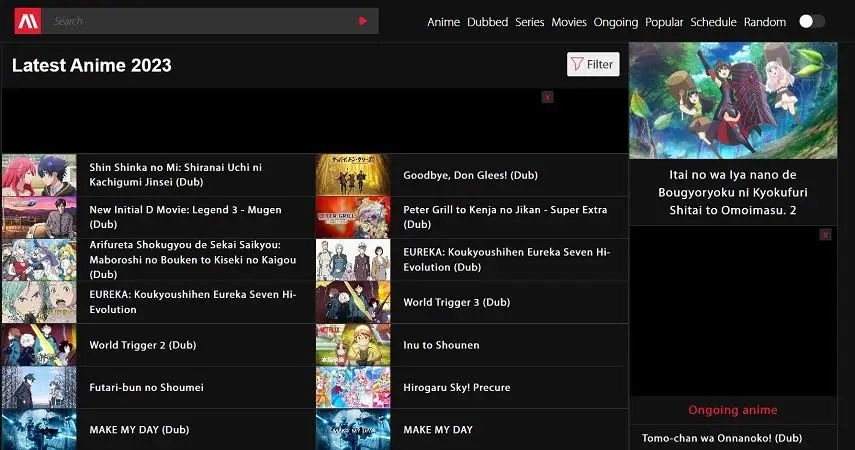Open New Initial D Movie Legend 3 thumbnail

(x=39, y=218)
